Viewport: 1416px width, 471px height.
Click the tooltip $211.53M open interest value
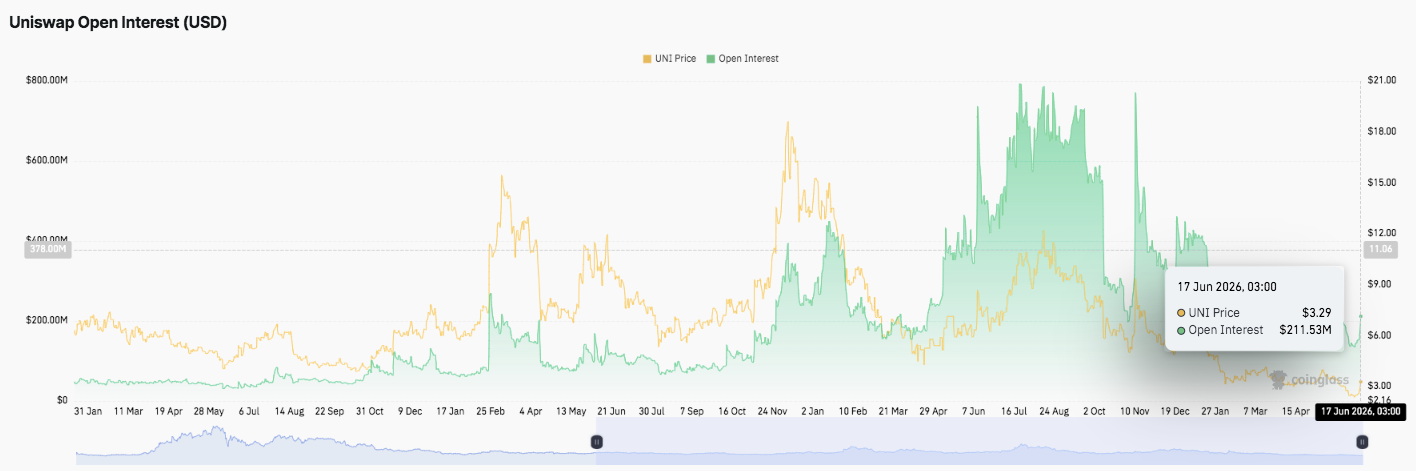[x=1306, y=330]
